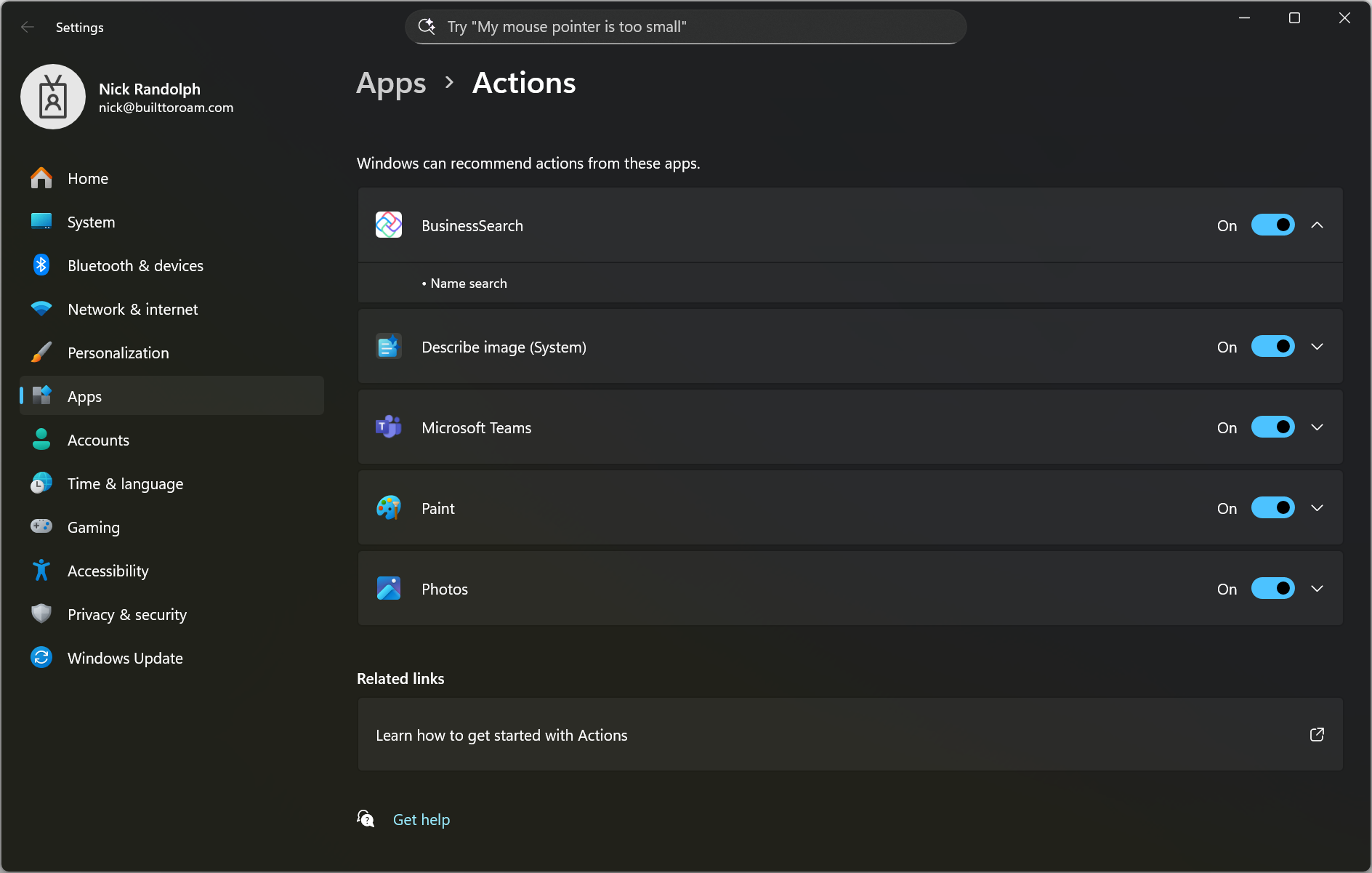
Task: Click the System monitor icon
Action: [x=41, y=222]
